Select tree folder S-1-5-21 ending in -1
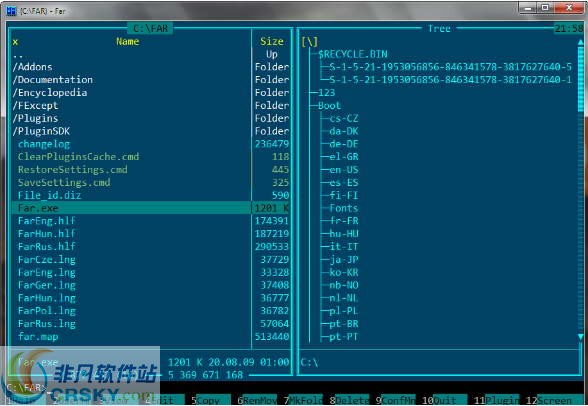 451,80
